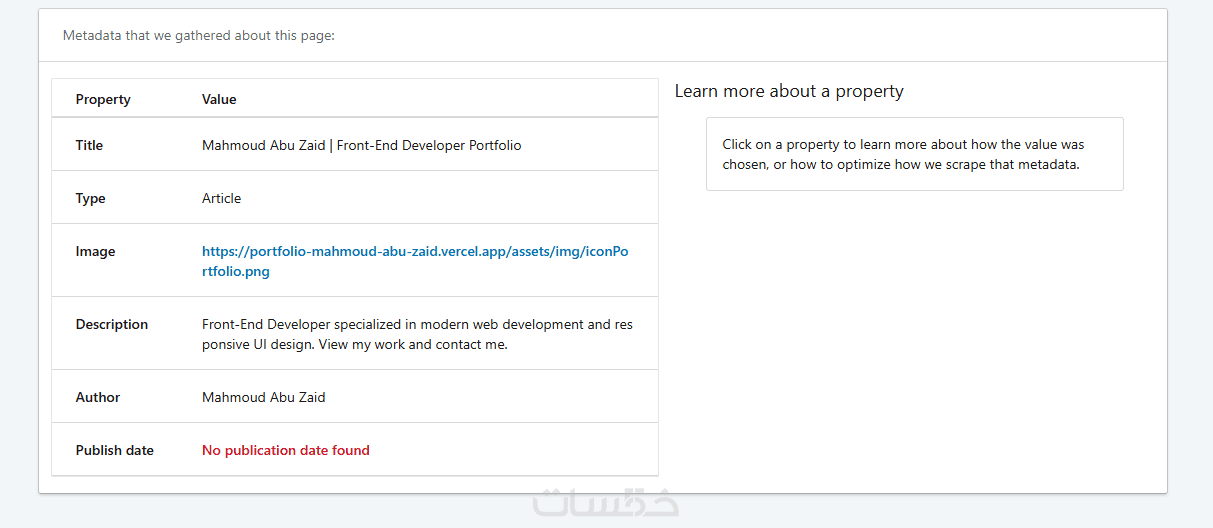Screen dimensions: 1213x528
Task: Select the Type property row label
Action: click(90, 198)
